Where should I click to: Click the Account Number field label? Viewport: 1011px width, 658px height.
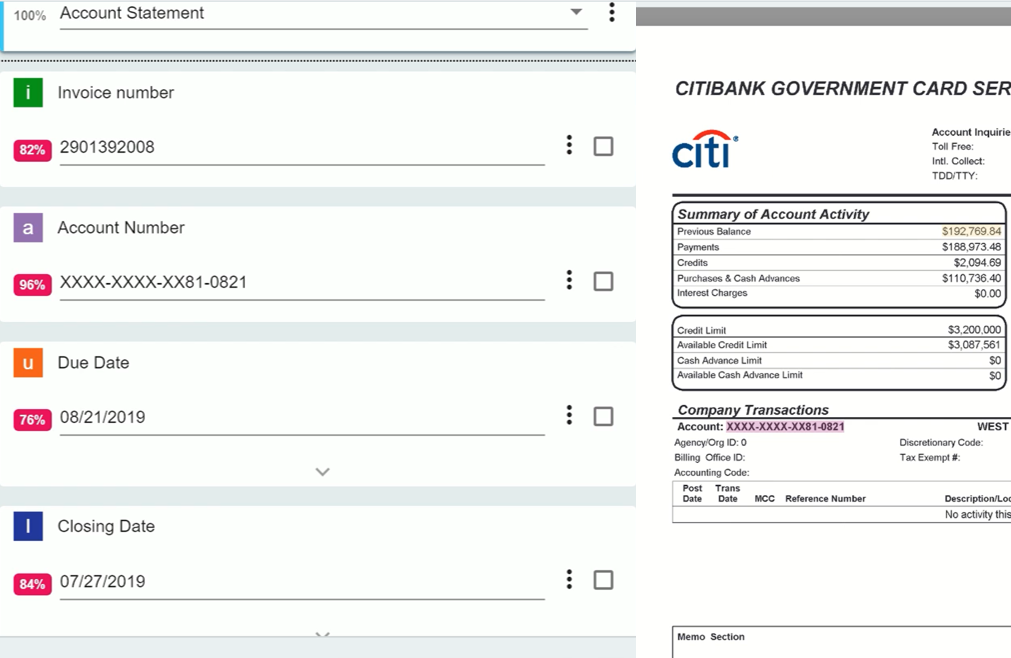tap(121, 227)
